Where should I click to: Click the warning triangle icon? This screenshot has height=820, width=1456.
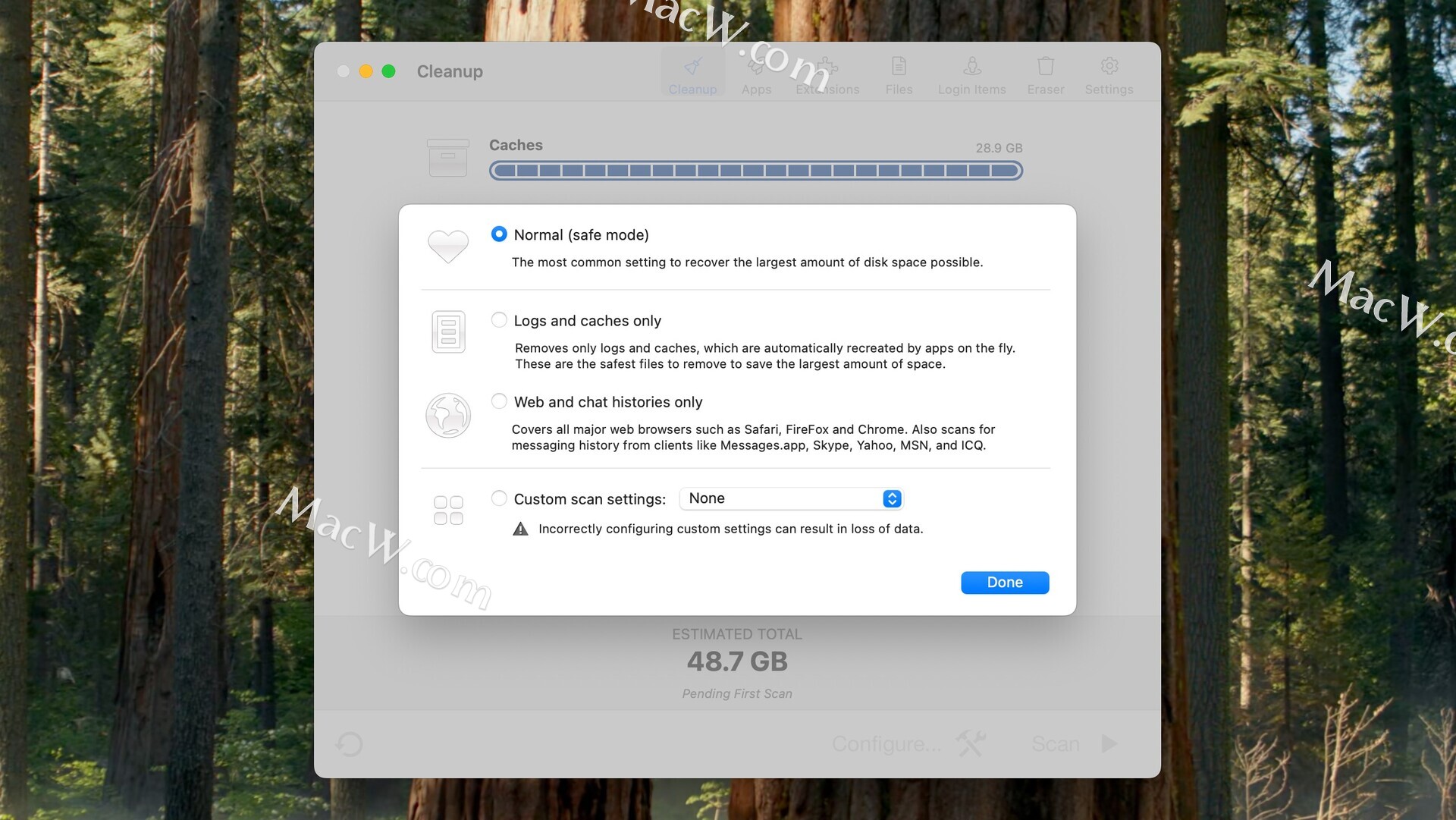[520, 529]
